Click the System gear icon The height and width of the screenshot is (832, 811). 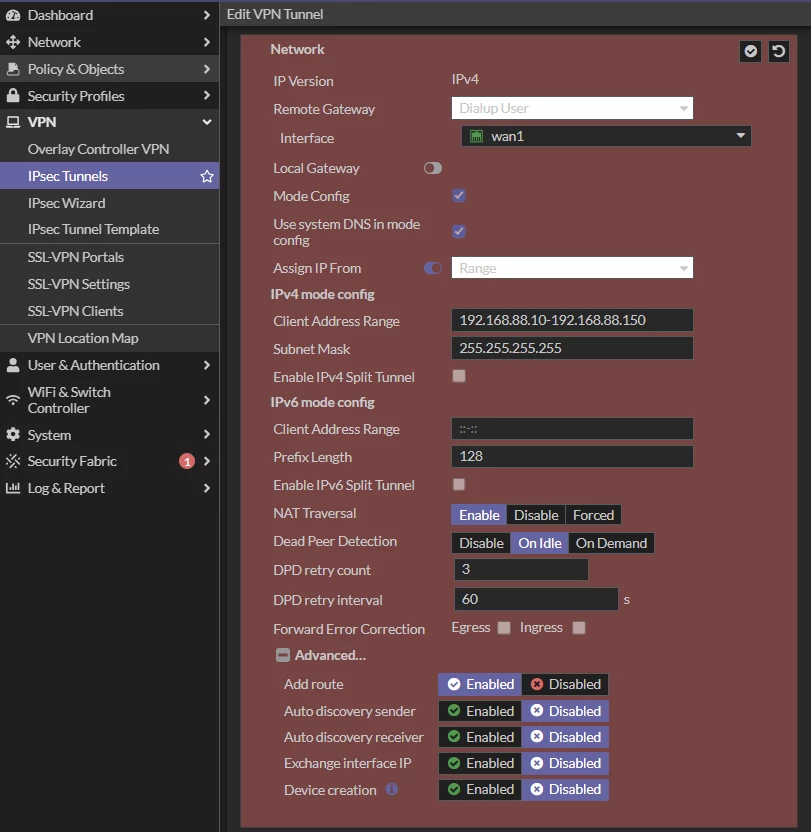pyautogui.click(x=13, y=435)
